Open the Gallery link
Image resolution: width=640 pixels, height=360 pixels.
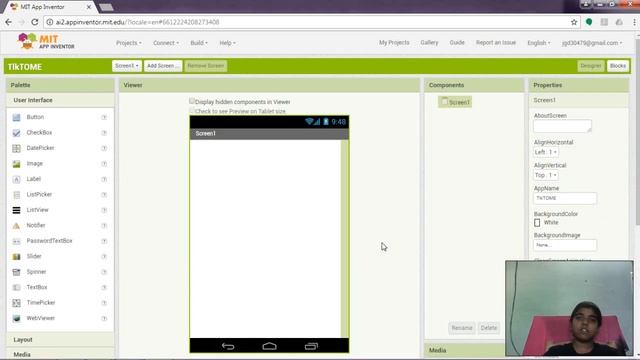(x=429, y=42)
